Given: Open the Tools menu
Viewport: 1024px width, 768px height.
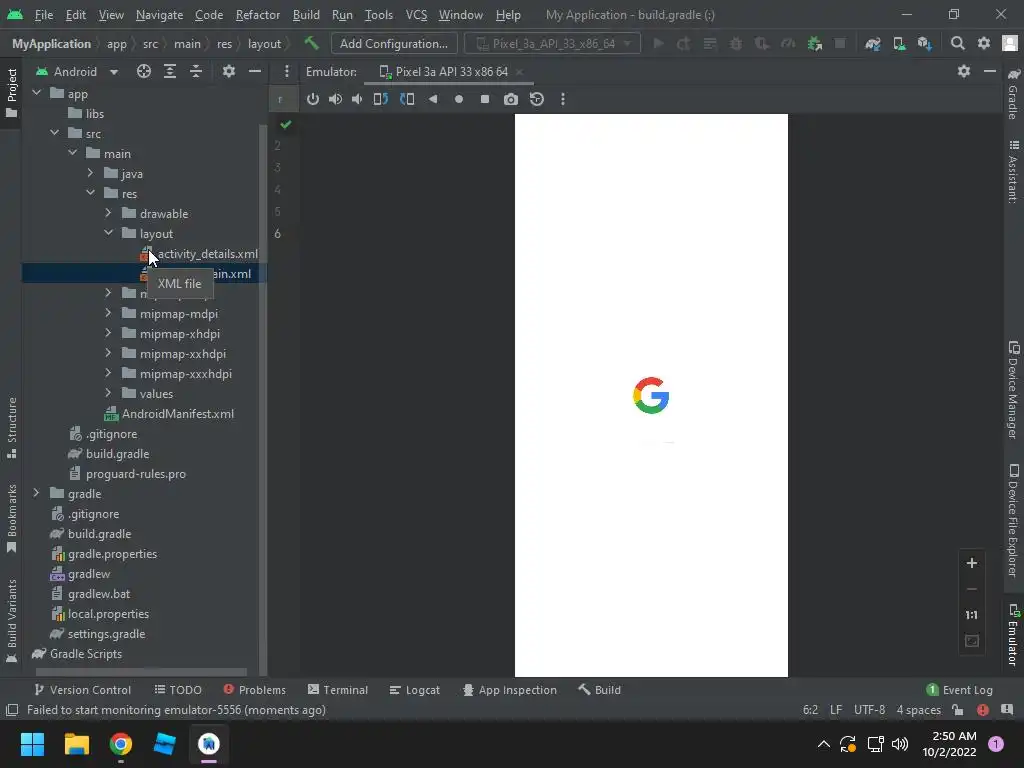Looking at the screenshot, I should [379, 14].
